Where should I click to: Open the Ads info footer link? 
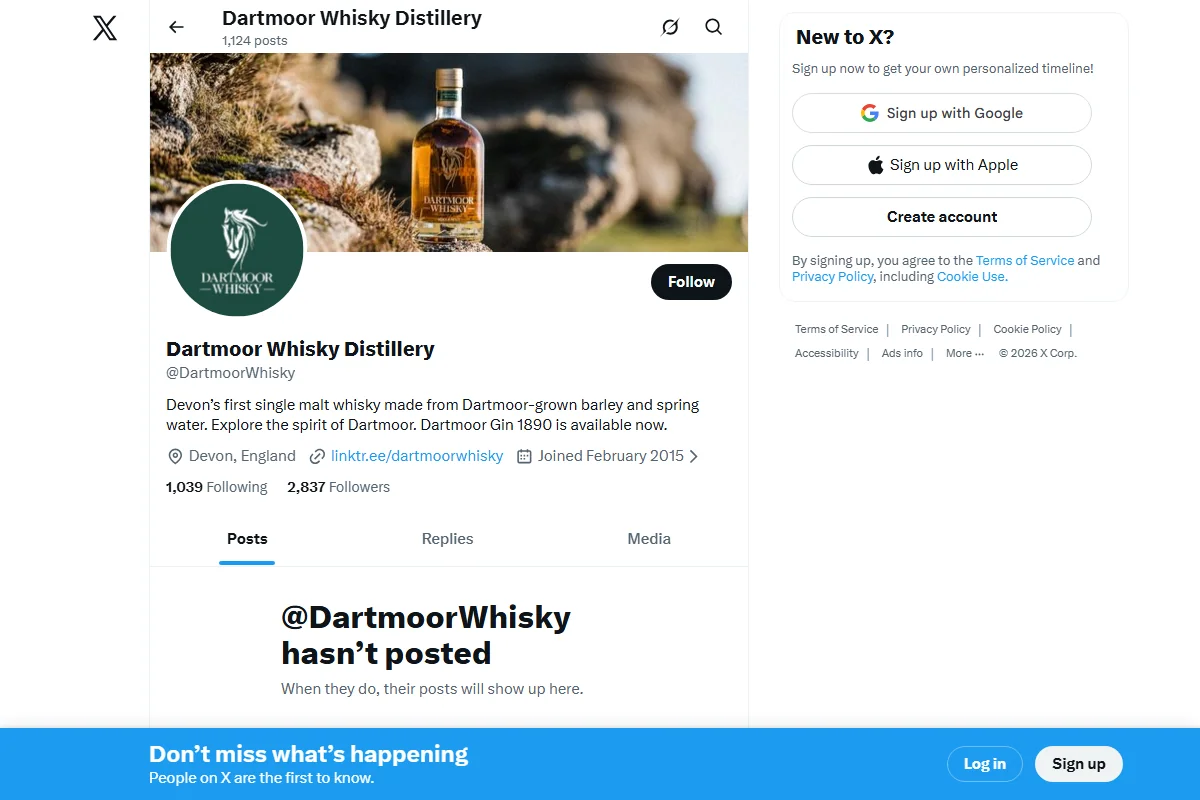click(x=902, y=353)
